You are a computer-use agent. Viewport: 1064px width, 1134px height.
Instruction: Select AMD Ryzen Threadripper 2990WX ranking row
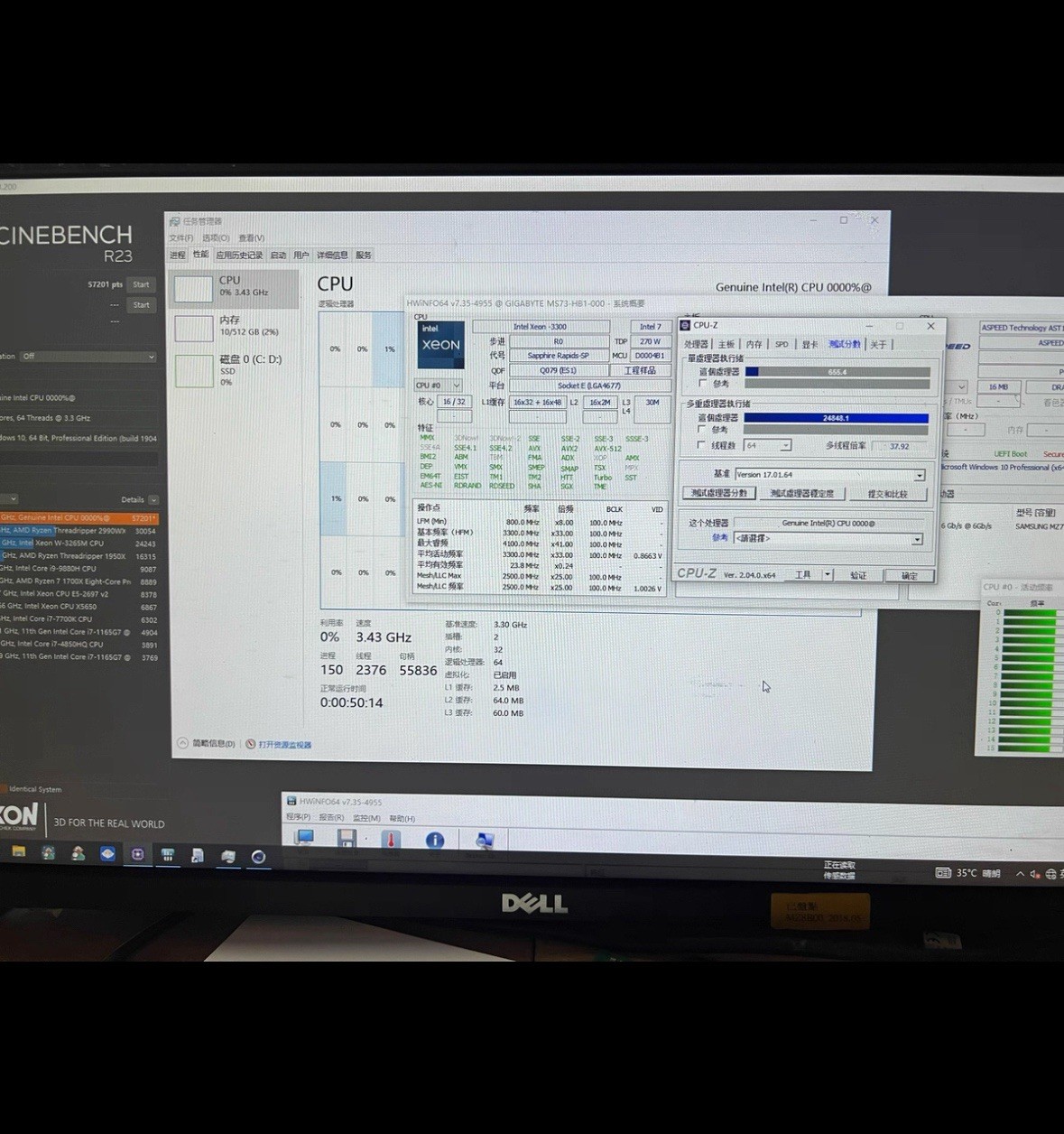pos(79,531)
